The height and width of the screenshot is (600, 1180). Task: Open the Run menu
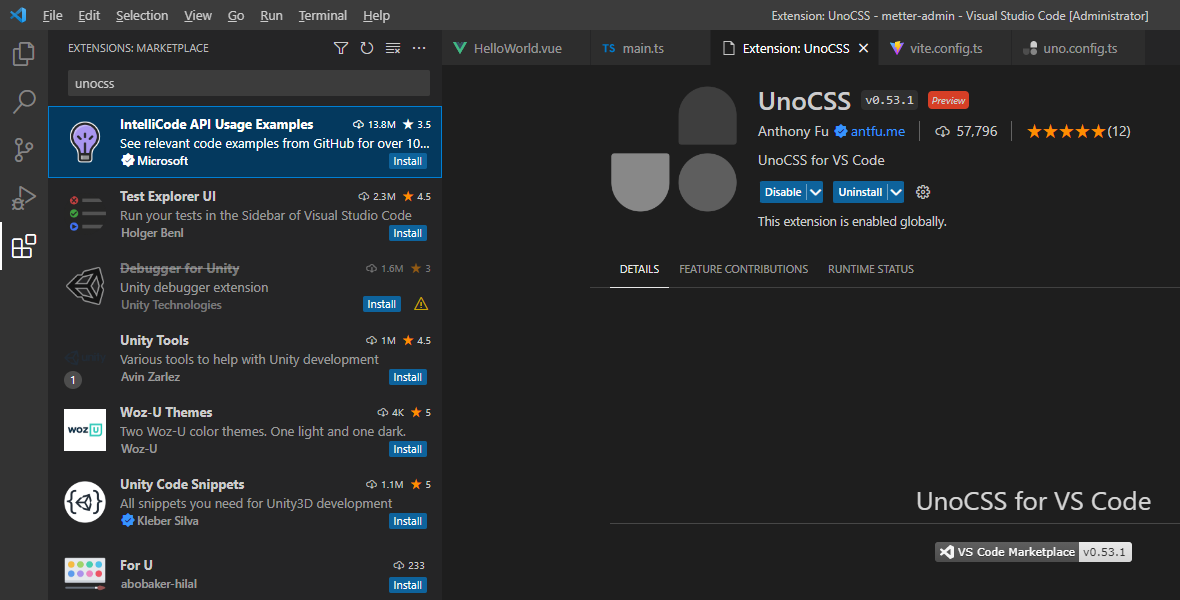[x=271, y=15]
